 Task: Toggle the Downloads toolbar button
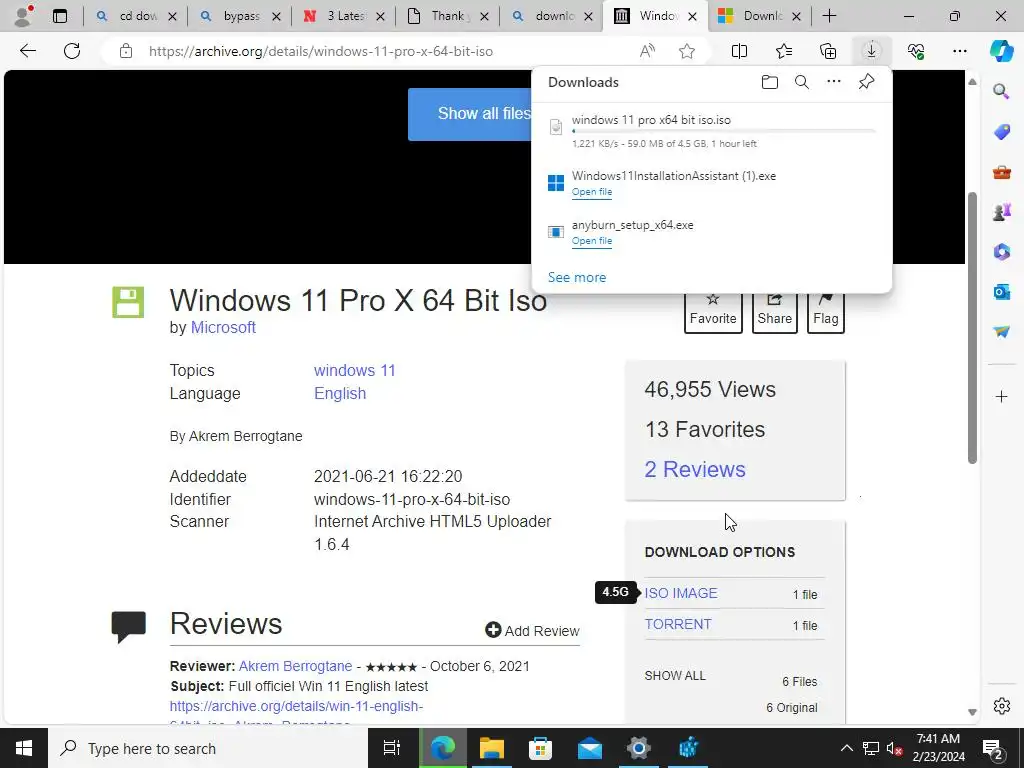(x=871, y=51)
